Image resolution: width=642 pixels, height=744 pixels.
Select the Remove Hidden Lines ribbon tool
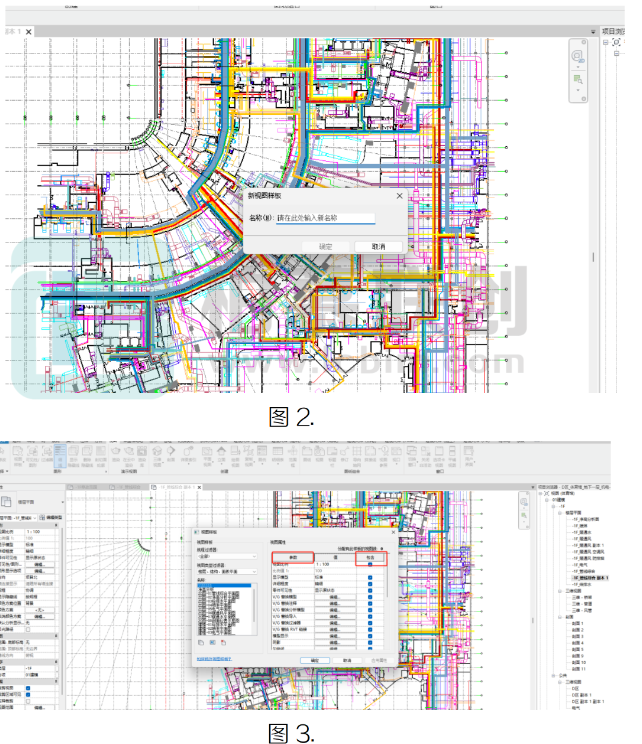(x=87, y=456)
